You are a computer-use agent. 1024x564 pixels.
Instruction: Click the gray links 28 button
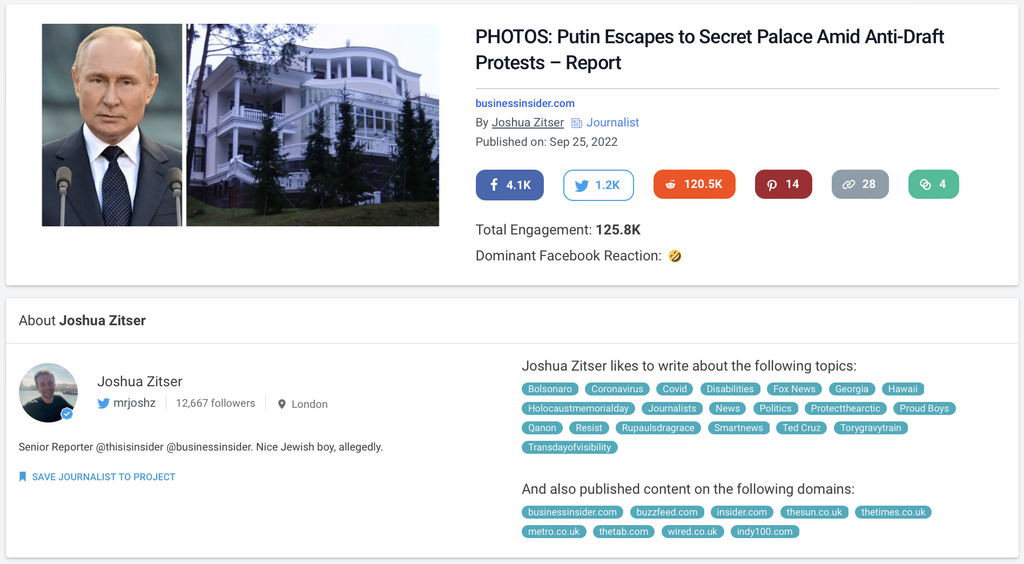click(859, 185)
